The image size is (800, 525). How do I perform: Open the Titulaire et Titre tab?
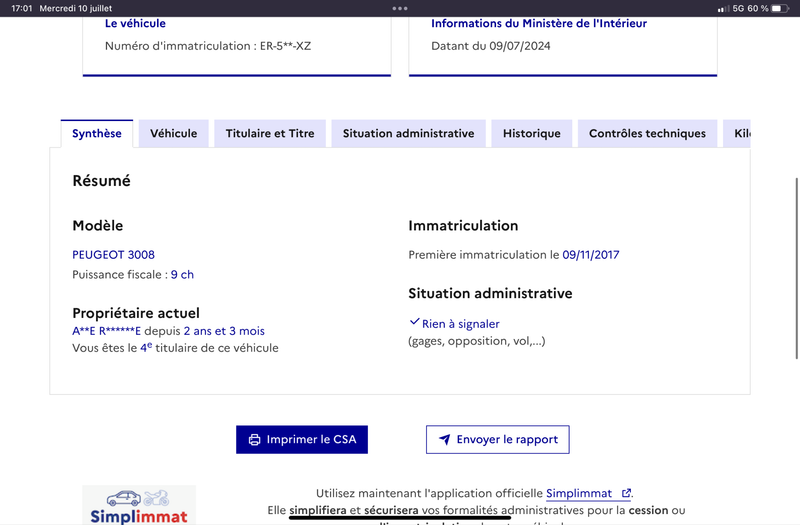[270, 133]
